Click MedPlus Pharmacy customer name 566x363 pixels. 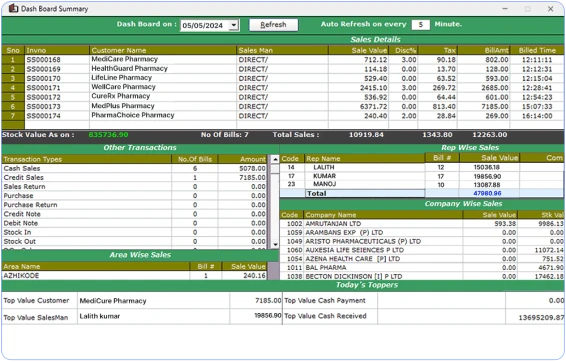tap(123, 106)
